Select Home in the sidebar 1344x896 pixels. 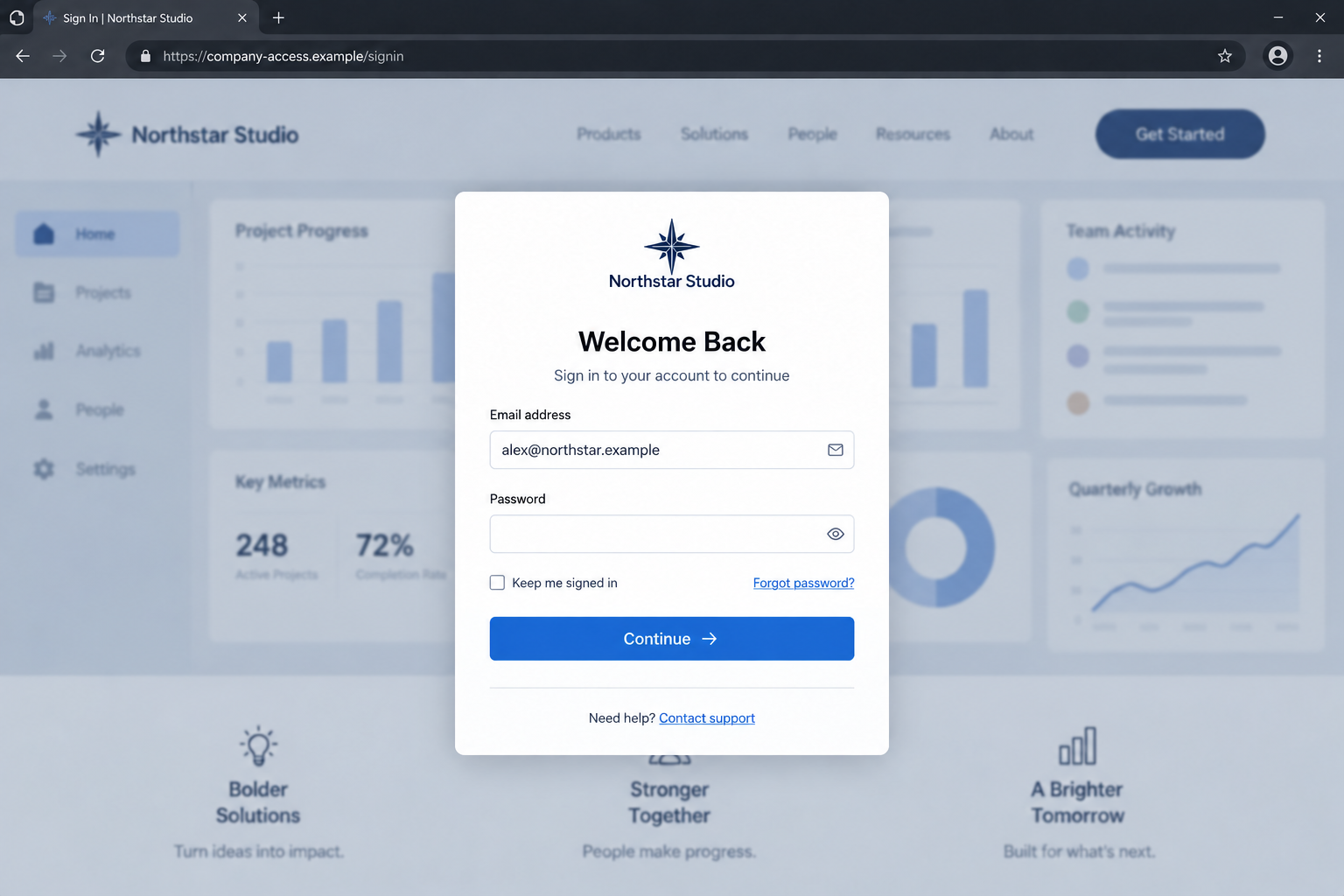(x=97, y=234)
